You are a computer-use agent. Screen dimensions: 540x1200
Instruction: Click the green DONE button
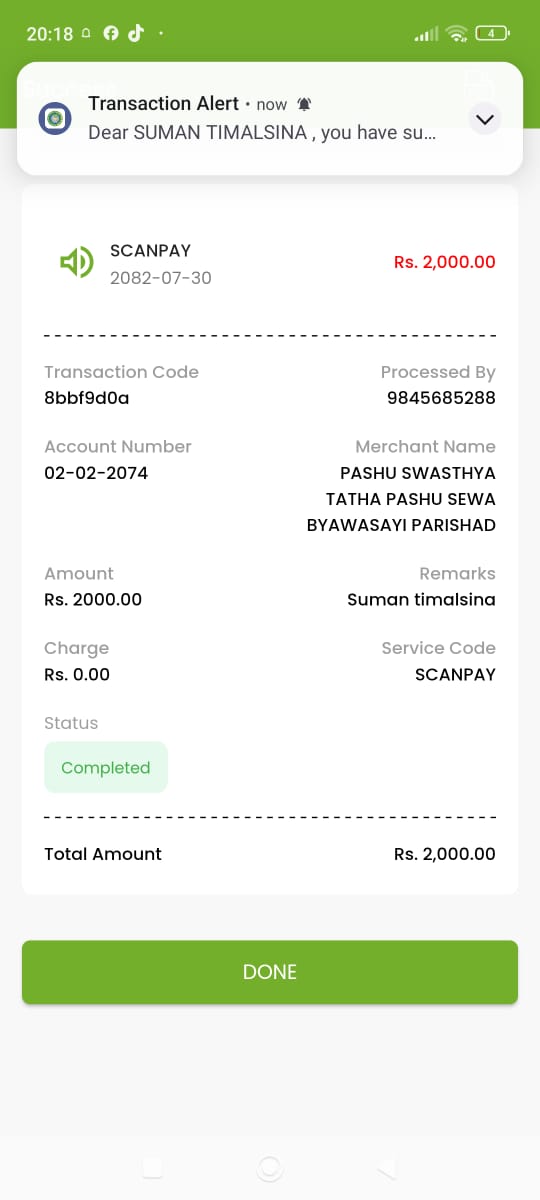[270, 972]
